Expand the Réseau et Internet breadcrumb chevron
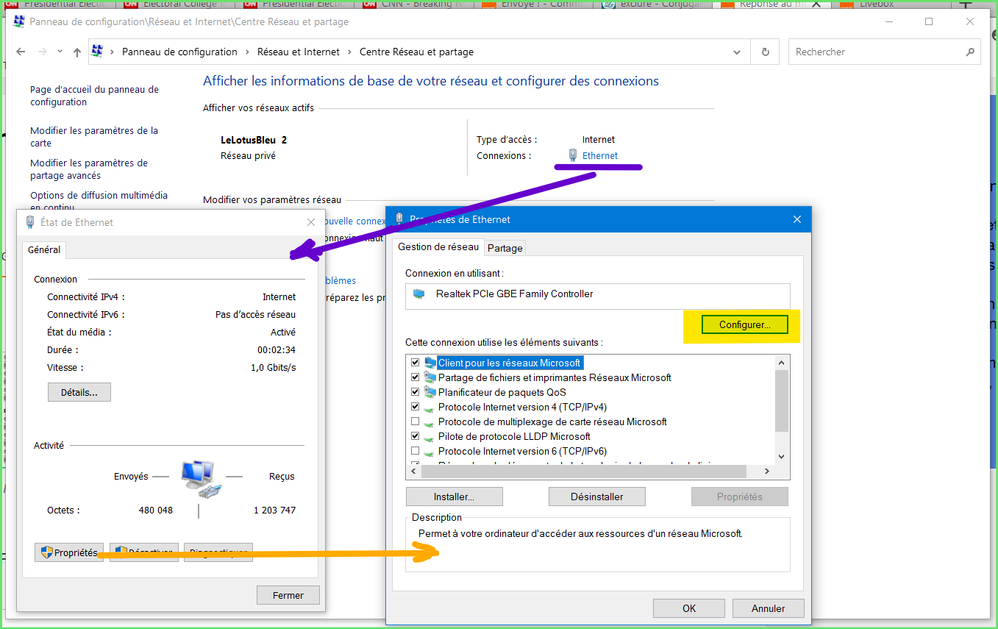 point(348,52)
